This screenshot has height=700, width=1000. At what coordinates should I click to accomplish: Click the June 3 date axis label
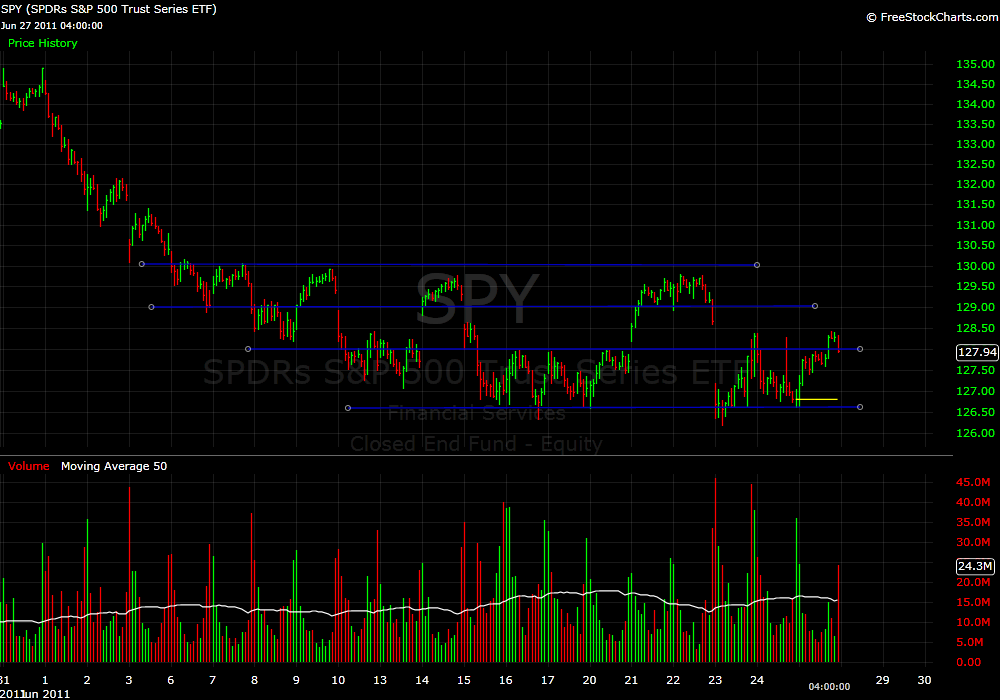click(x=129, y=680)
